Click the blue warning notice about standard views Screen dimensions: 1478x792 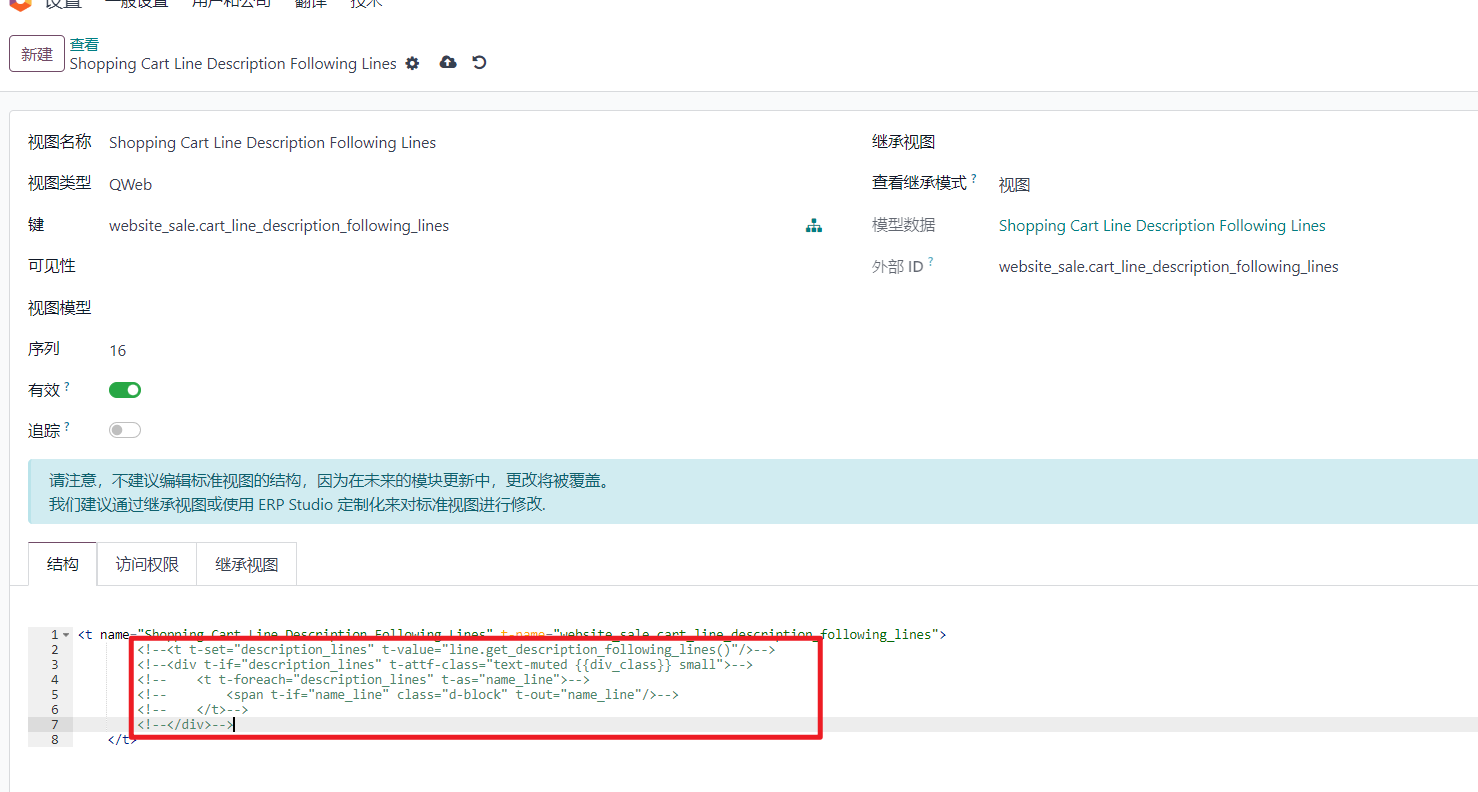pos(753,492)
